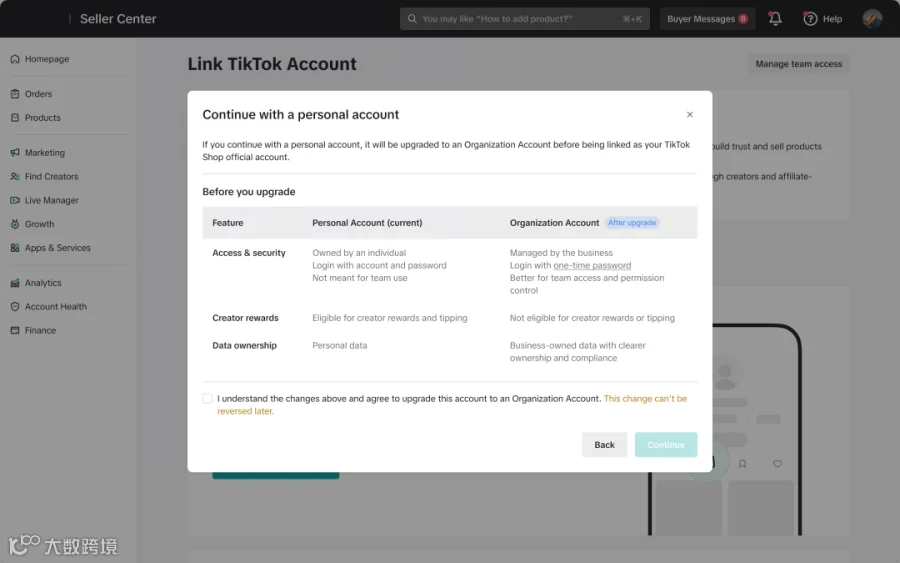Open the notifications bell icon
Viewport: 900px width, 563px height.
point(775,18)
